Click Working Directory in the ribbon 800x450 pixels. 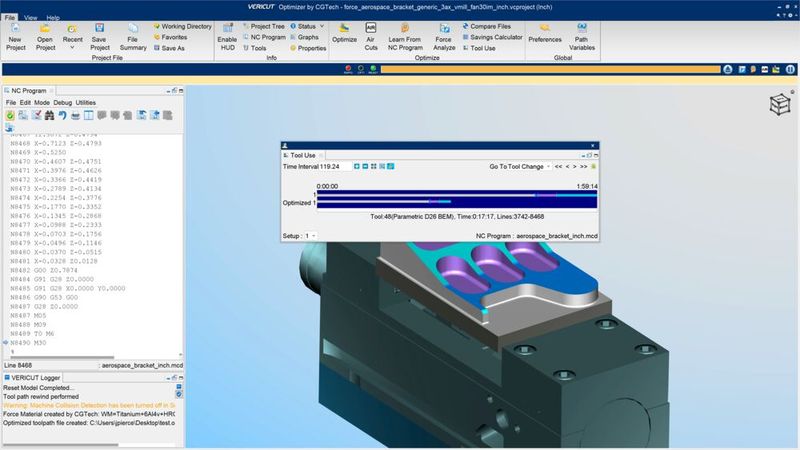coord(182,26)
